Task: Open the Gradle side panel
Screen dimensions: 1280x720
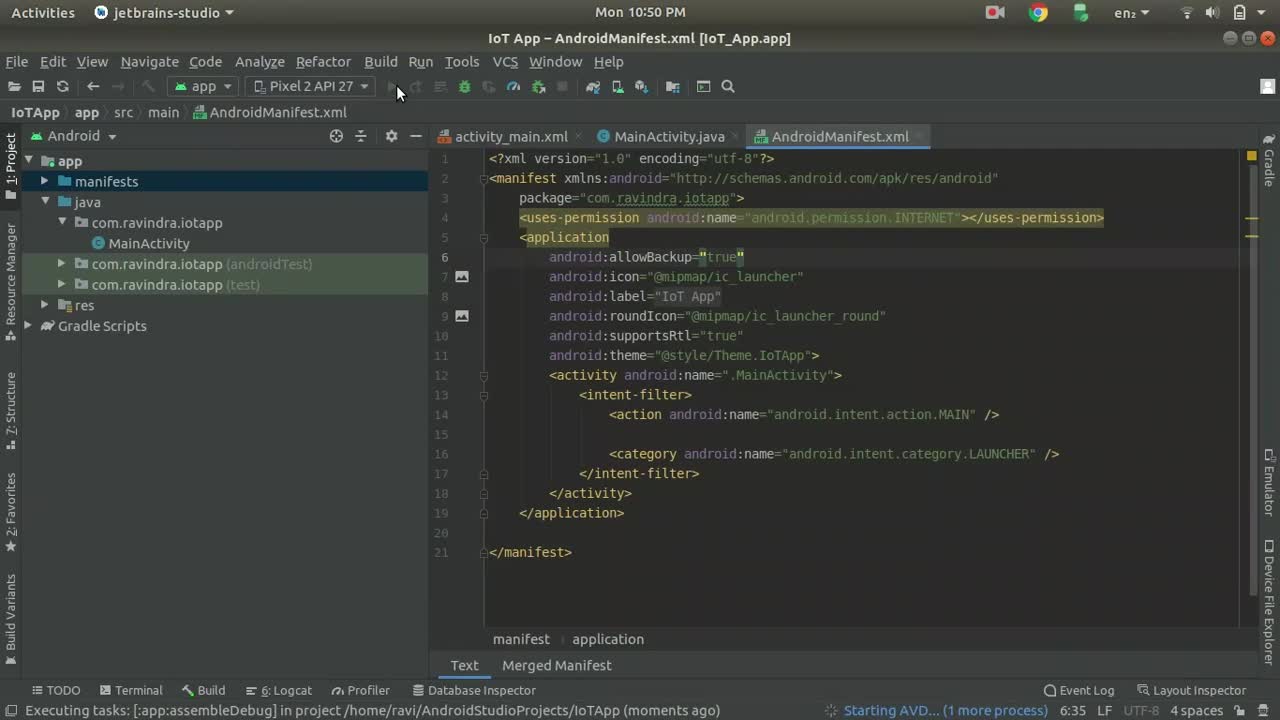Action: tap(1269, 160)
